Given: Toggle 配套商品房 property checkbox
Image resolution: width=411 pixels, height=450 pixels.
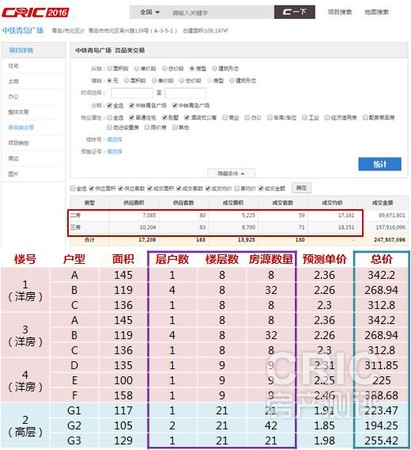Looking at the screenshot, I should (x=365, y=117).
